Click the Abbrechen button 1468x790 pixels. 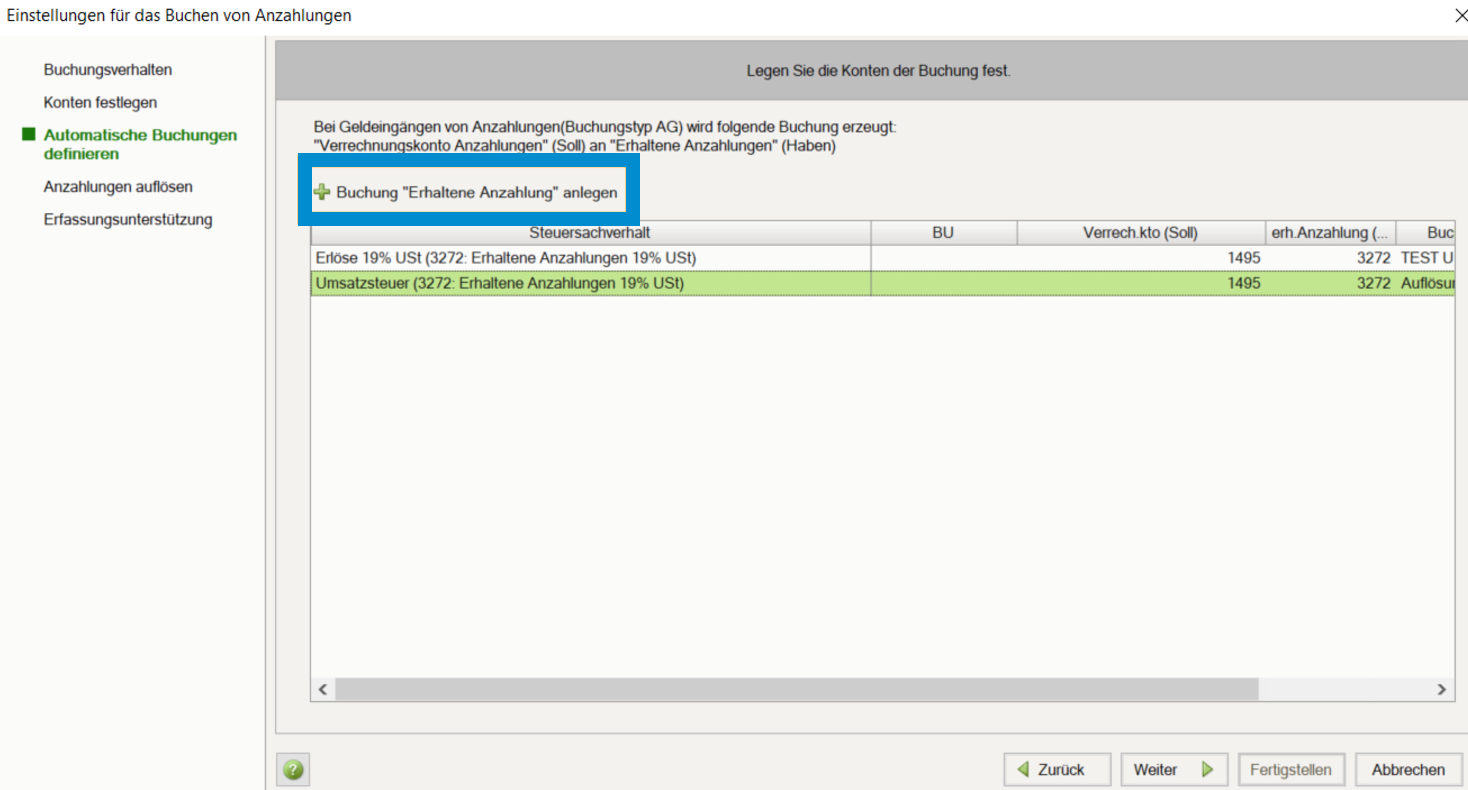(1408, 770)
